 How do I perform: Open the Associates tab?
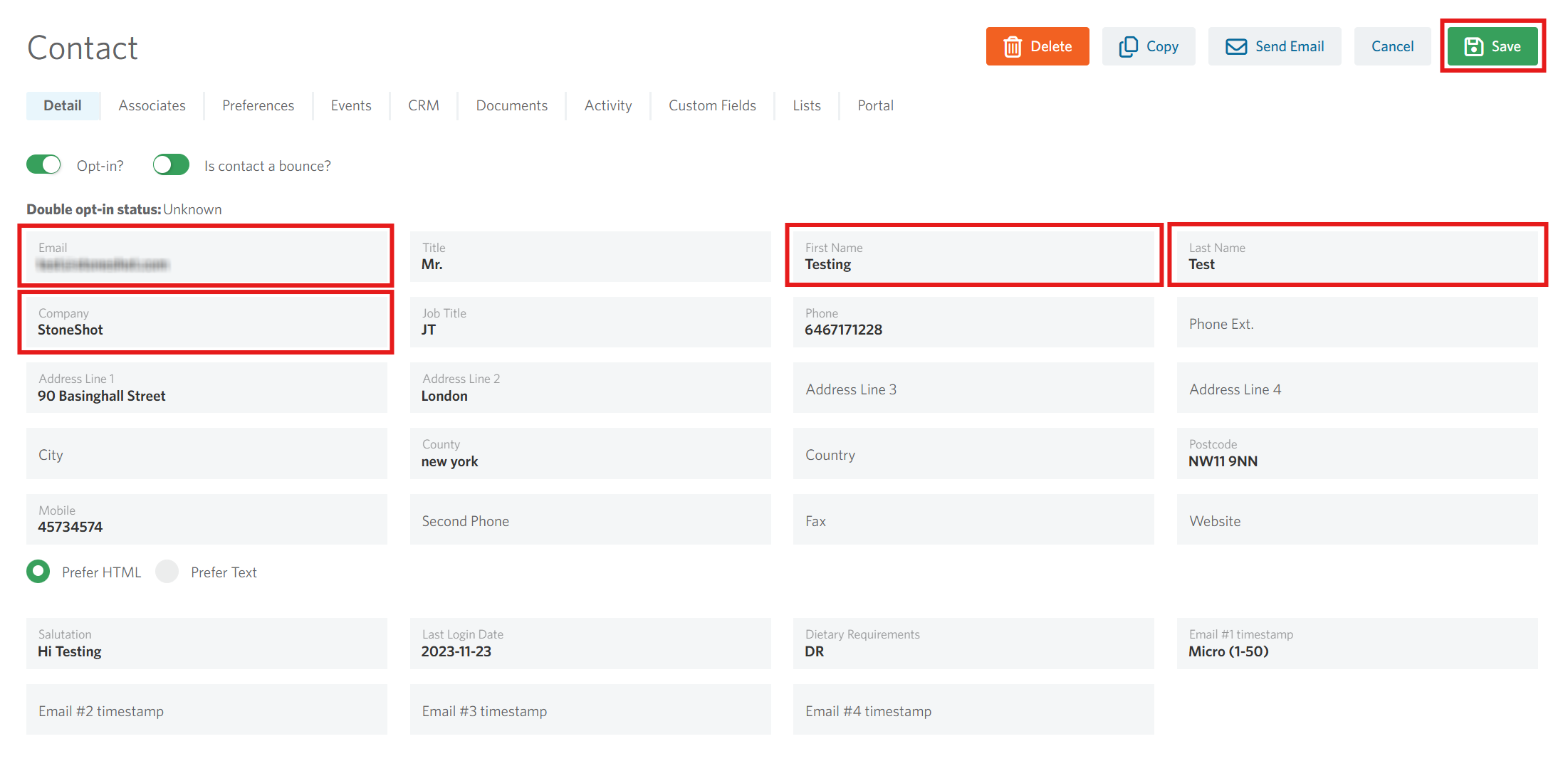coord(152,105)
